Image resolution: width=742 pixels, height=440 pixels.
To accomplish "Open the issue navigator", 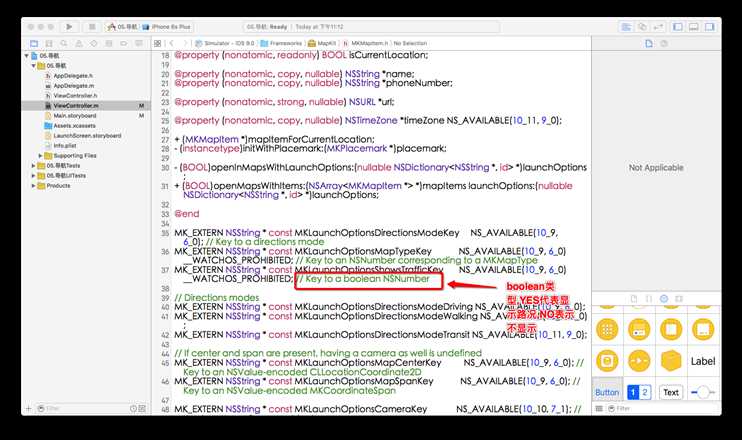I will click(79, 44).
